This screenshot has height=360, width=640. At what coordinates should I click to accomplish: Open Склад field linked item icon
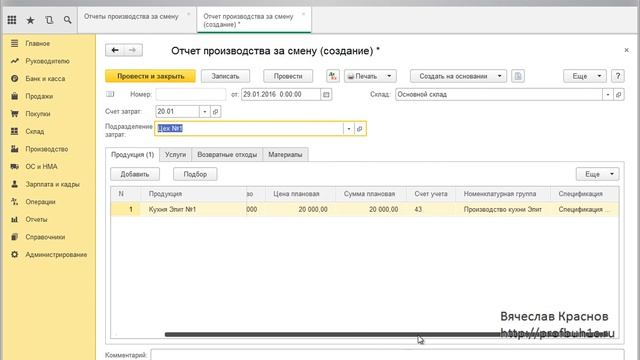[x=619, y=95]
